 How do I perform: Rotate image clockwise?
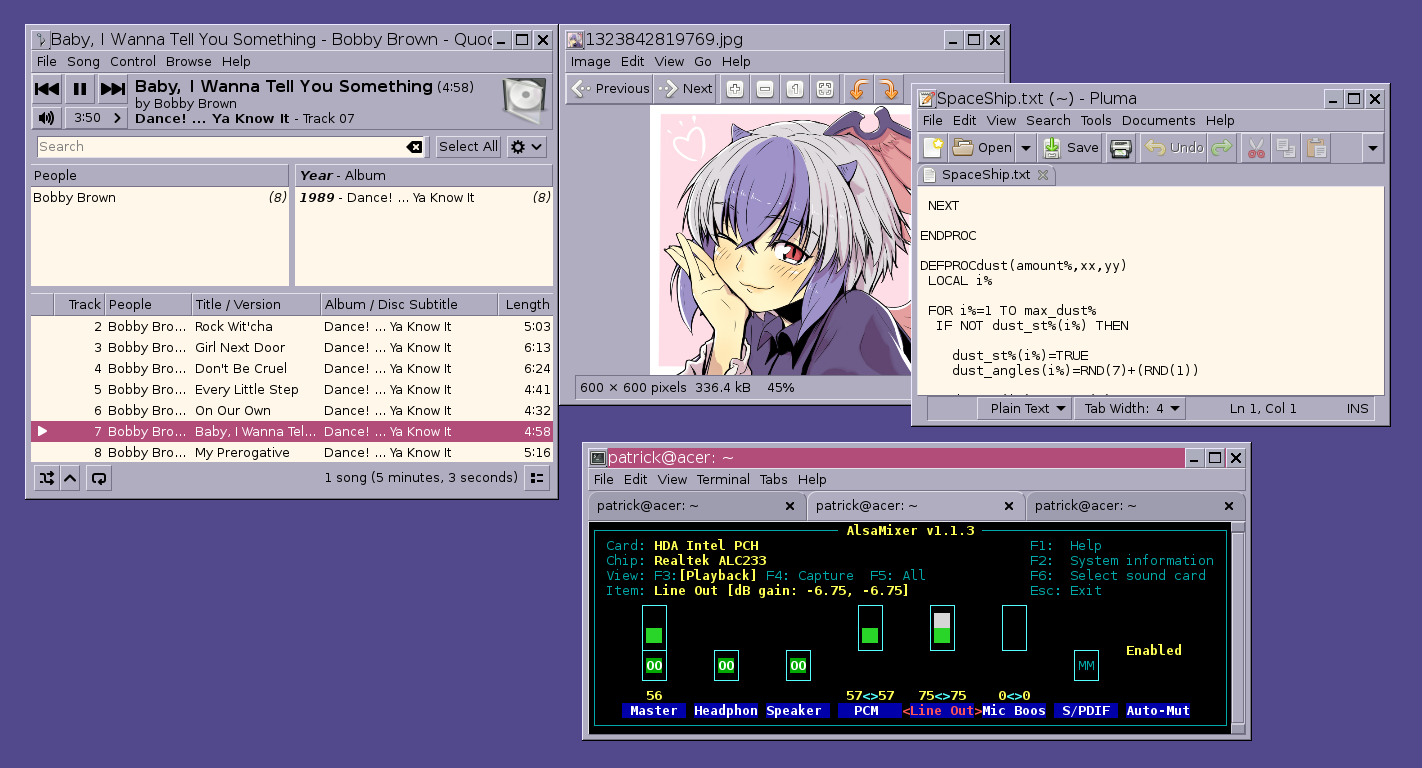point(888,89)
